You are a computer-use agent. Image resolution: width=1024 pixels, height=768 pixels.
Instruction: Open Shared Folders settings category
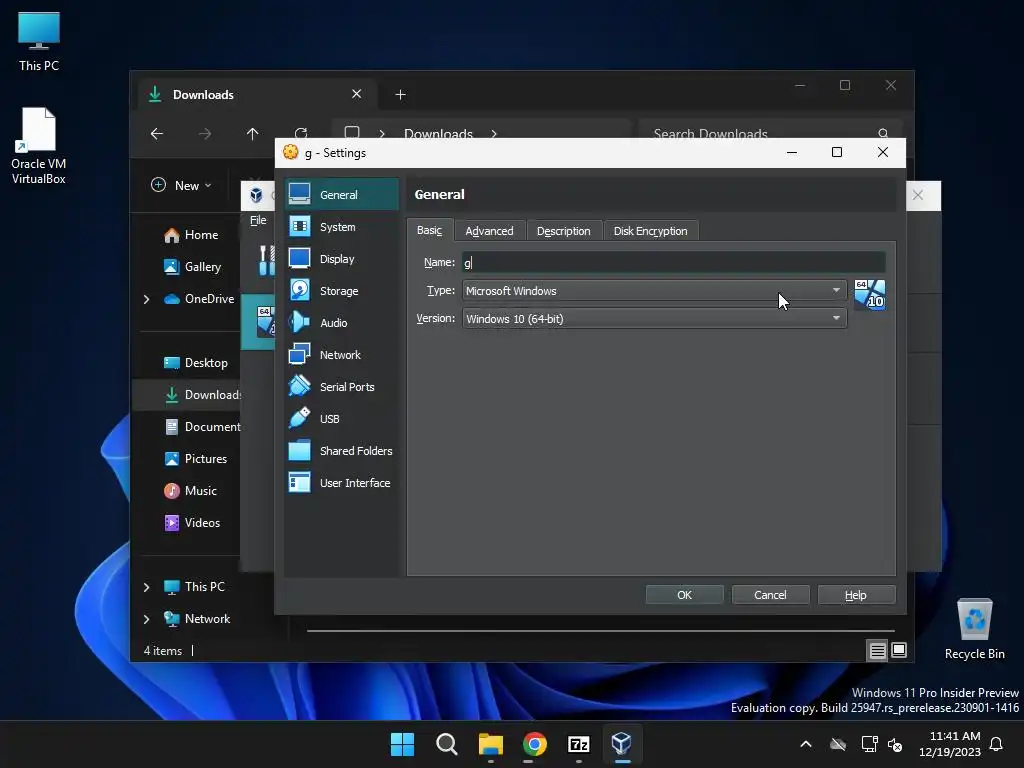point(342,451)
